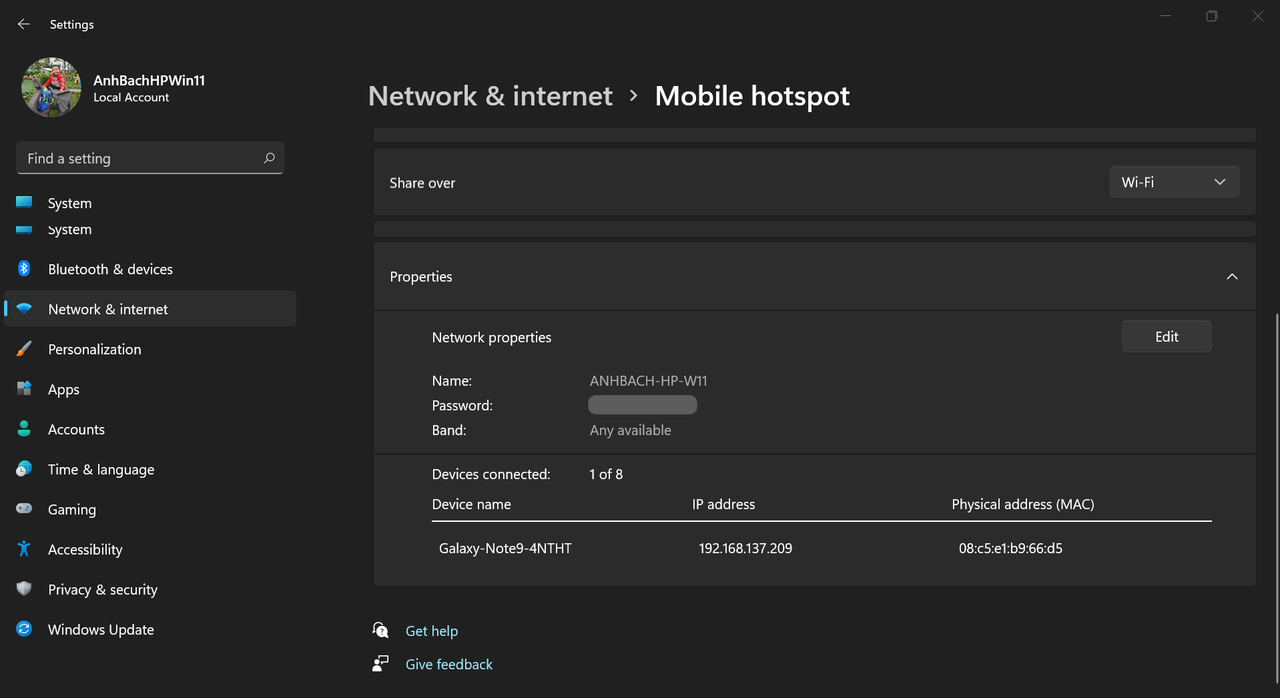Image resolution: width=1280 pixels, height=698 pixels.
Task: Click the Accessibility figure icon
Action: [x=24, y=549]
